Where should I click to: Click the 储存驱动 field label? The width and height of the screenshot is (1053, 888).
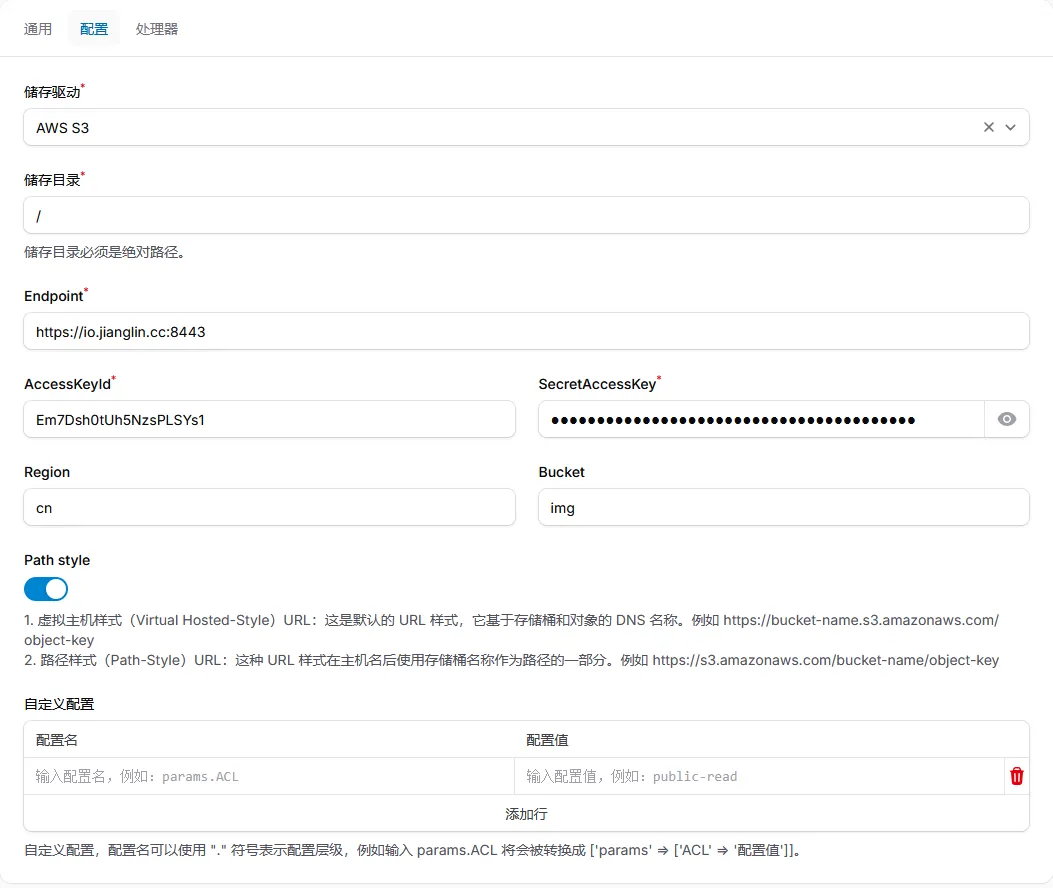point(52,92)
